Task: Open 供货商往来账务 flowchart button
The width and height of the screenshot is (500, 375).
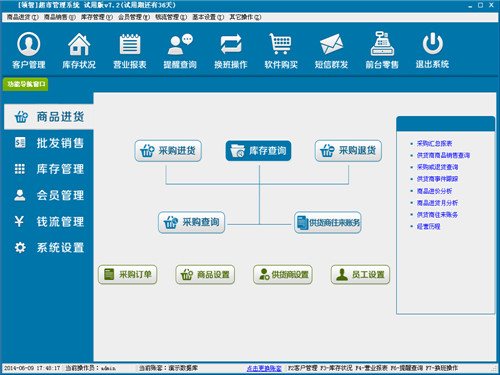Action: 328,222
